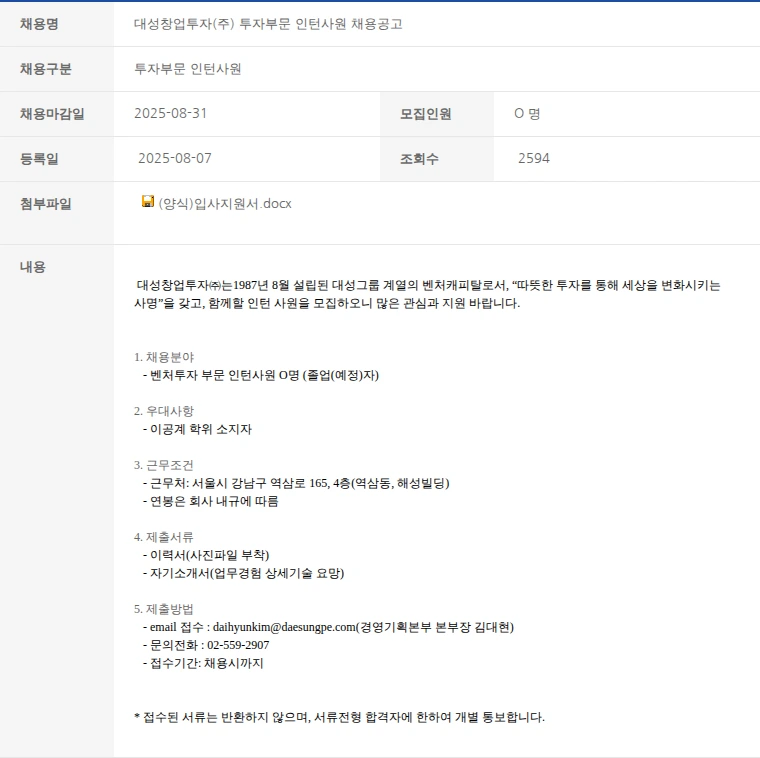
Task: Click the 첨부파일 label
Action: (x=46, y=204)
